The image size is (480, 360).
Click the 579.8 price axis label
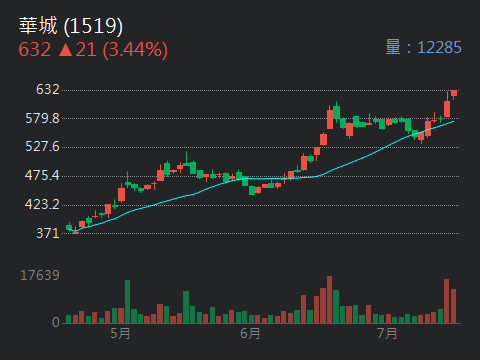[x=42, y=118]
